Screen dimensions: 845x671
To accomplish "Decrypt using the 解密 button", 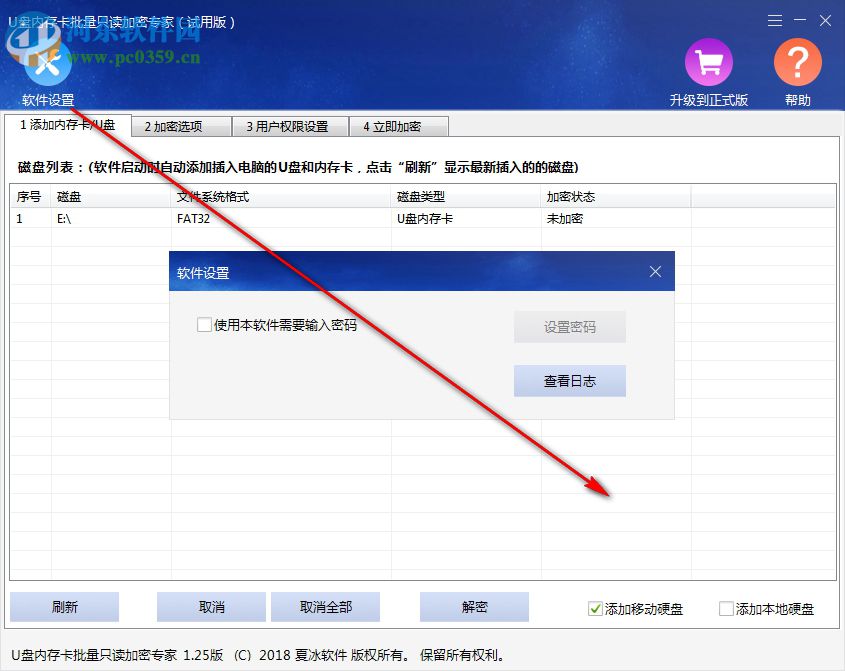I will [474, 607].
